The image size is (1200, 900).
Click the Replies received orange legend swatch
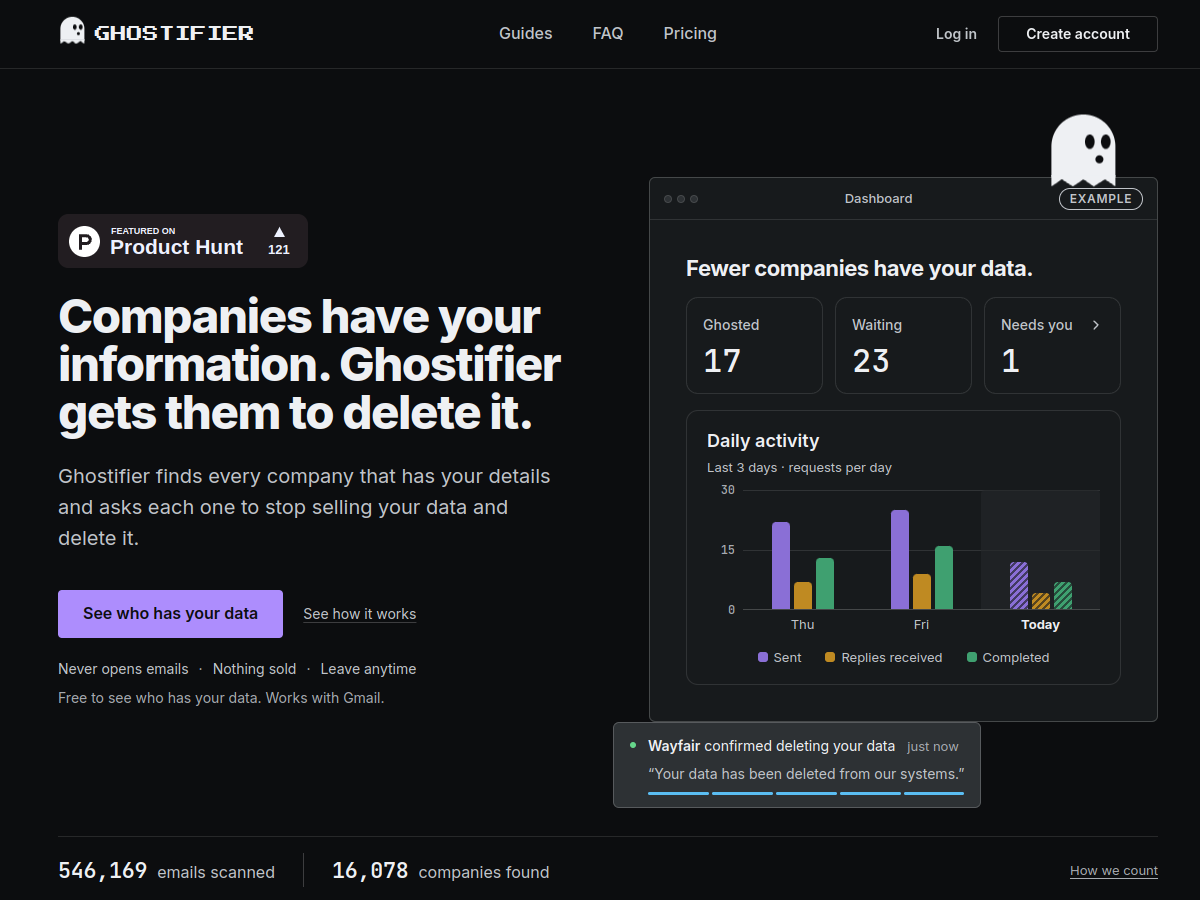[x=830, y=657]
